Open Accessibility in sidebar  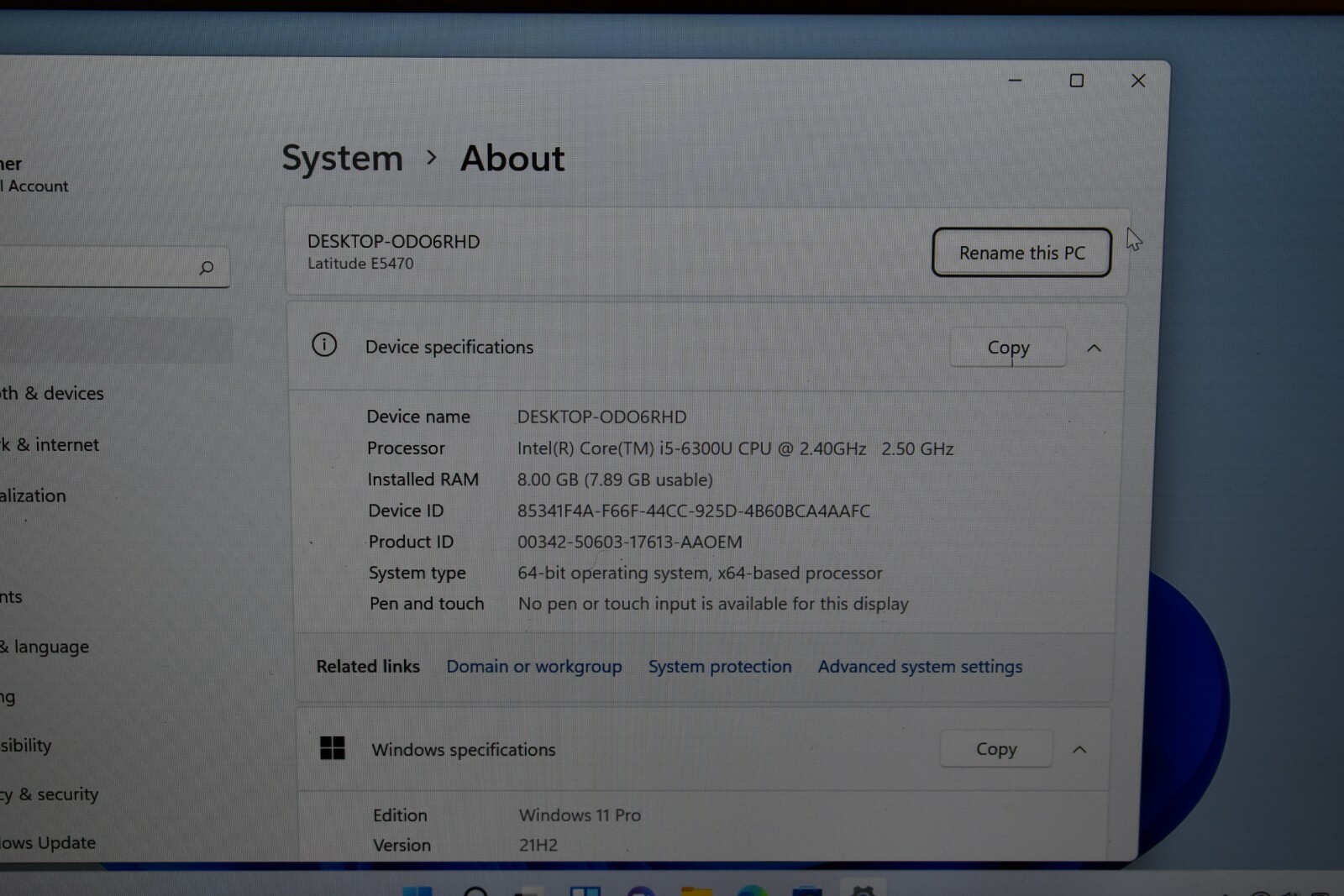coord(26,745)
